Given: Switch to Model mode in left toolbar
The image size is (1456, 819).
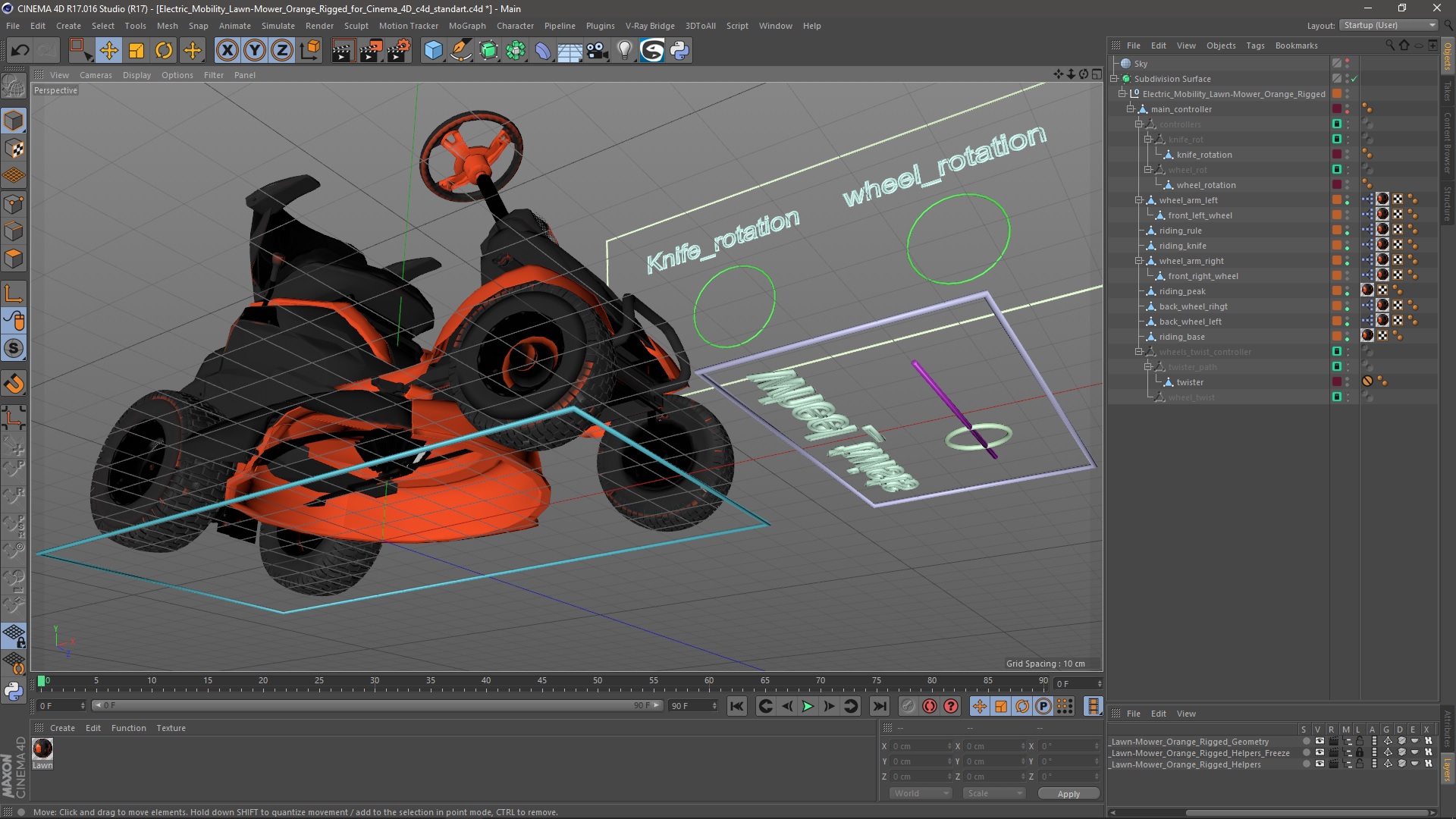Looking at the screenshot, I should (14, 121).
